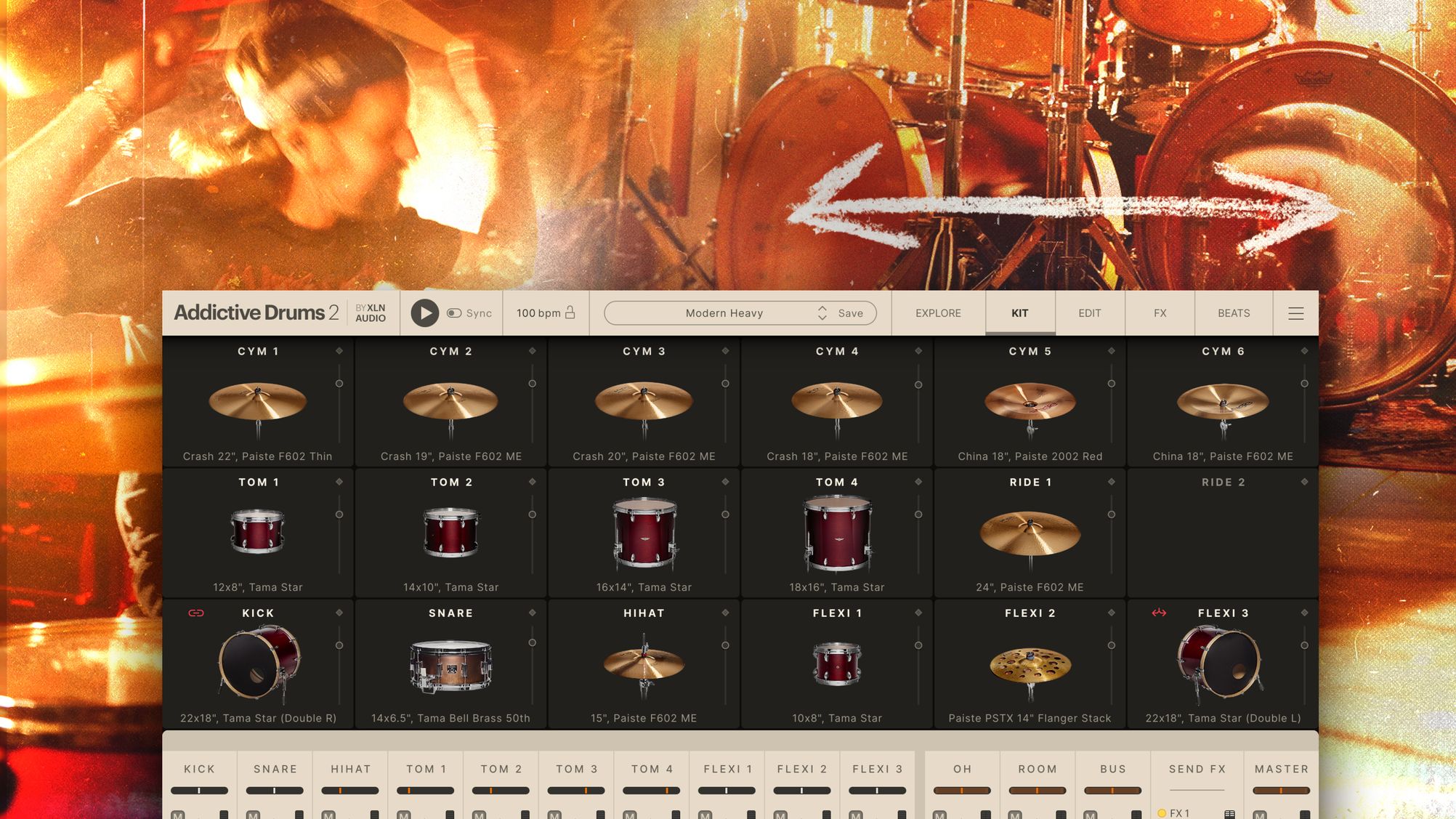Click the red swap-arrows icon on FLEXI 3

coord(1158,613)
